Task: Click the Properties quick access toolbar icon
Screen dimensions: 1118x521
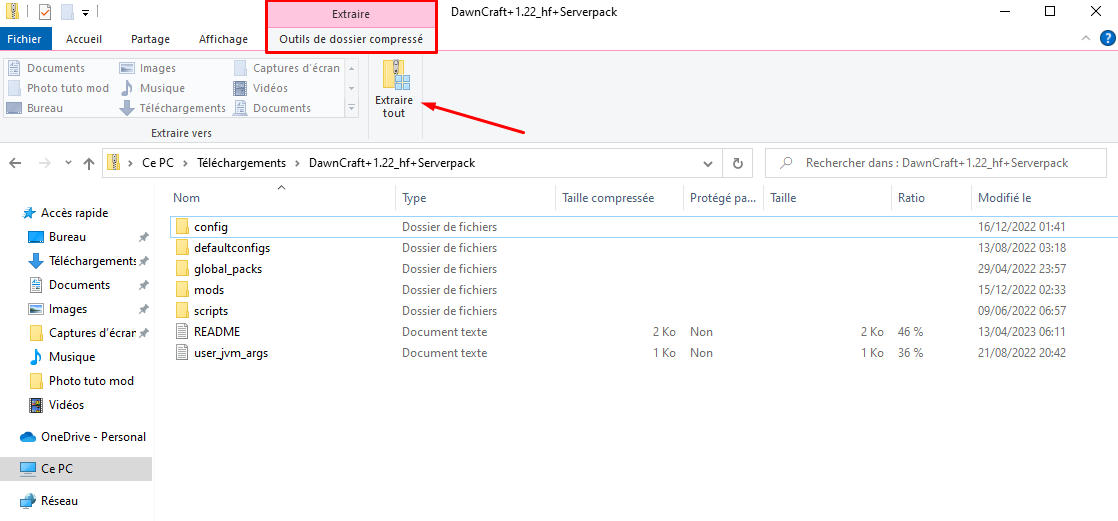Action: pos(44,11)
